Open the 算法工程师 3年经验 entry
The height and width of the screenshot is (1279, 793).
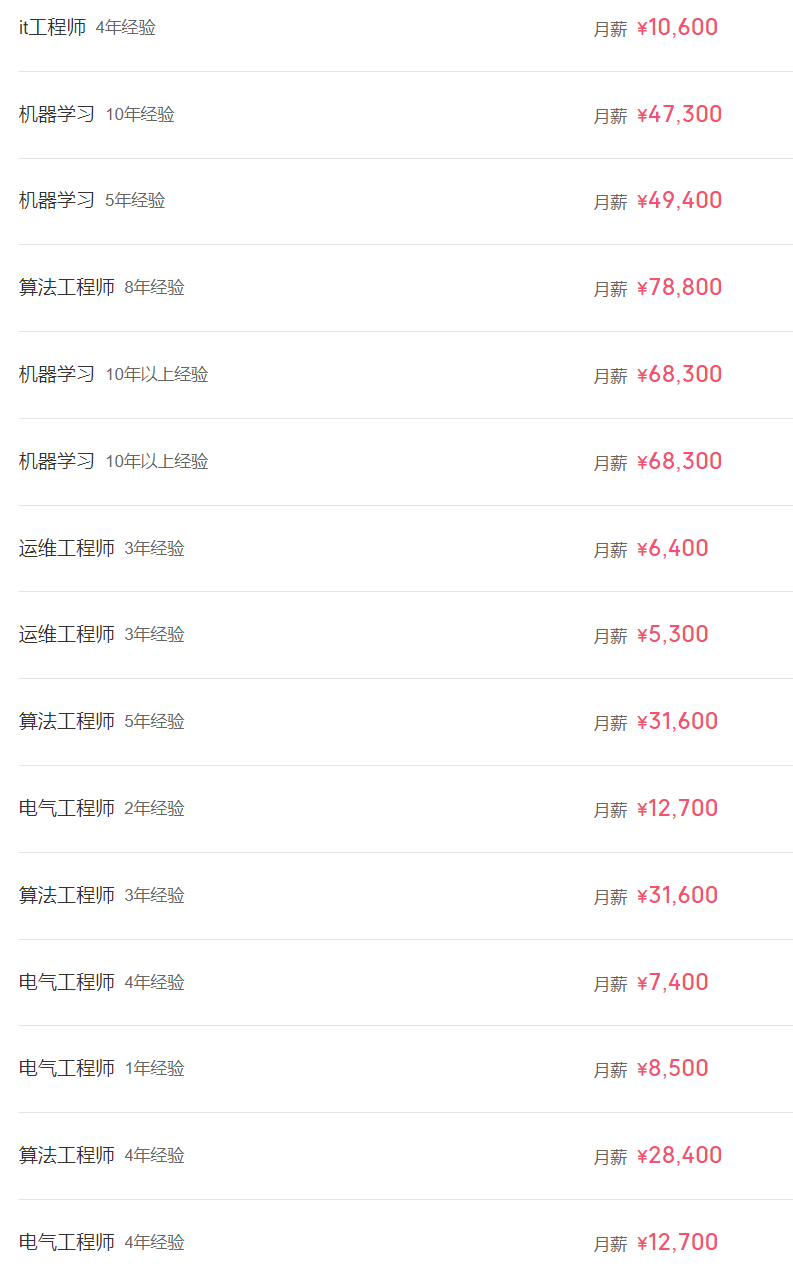[67, 896]
